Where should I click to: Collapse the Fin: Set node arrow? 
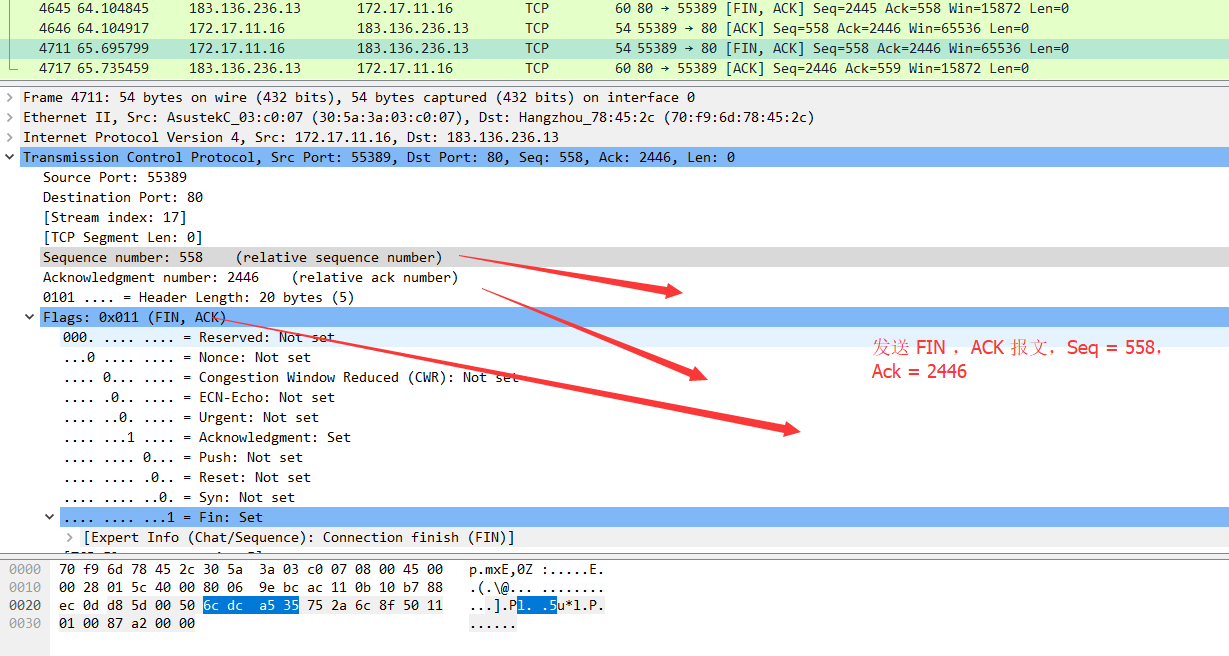pyautogui.click(x=50, y=518)
